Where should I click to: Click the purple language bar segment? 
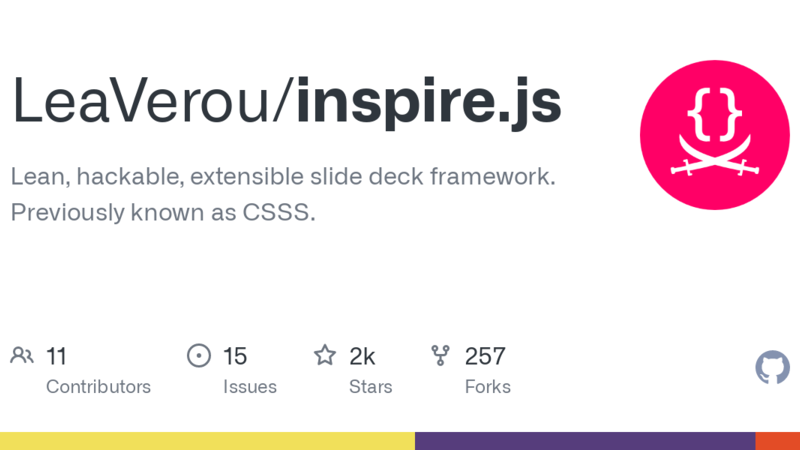point(584,441)
